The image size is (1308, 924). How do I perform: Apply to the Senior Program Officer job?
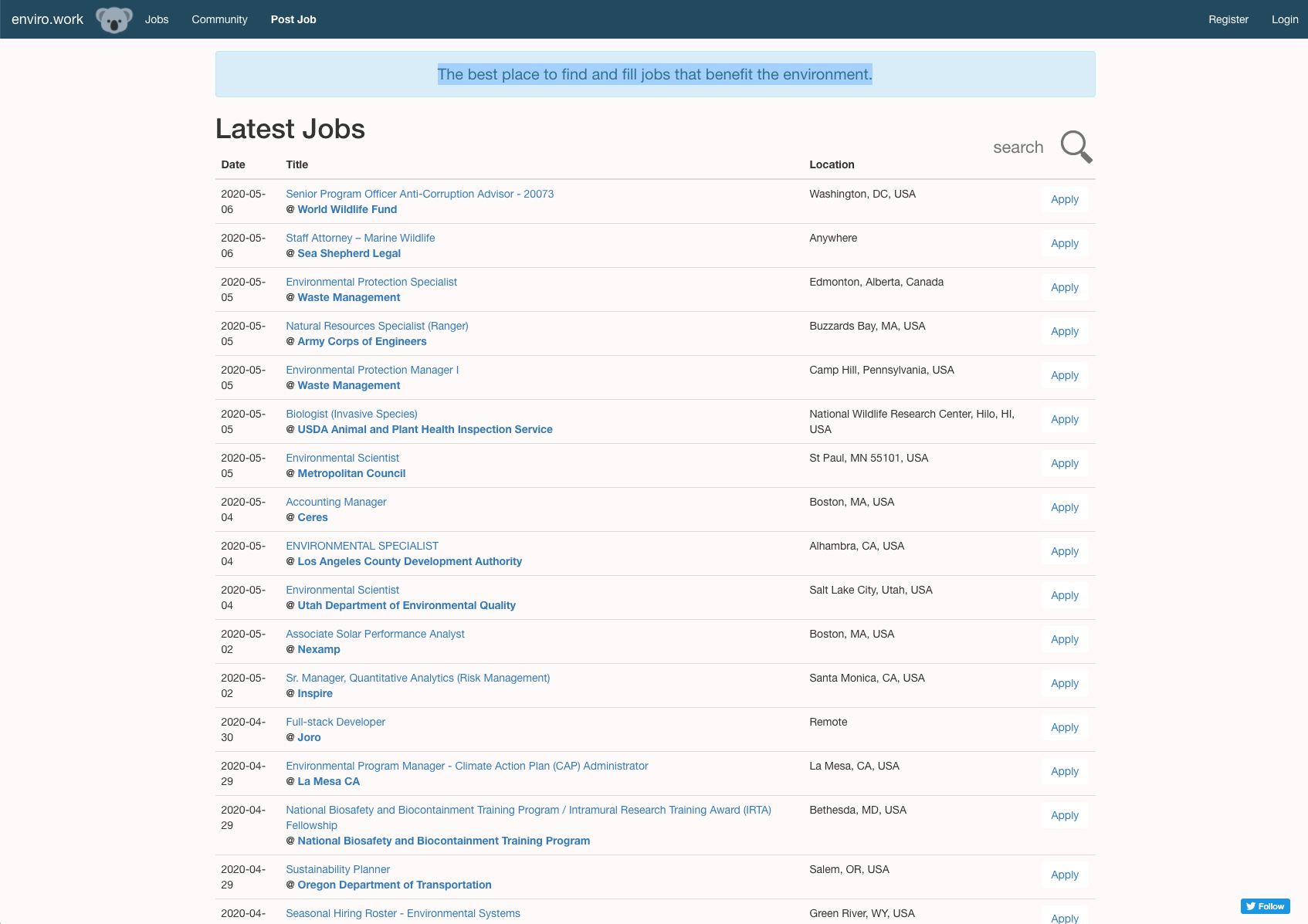1064,199
